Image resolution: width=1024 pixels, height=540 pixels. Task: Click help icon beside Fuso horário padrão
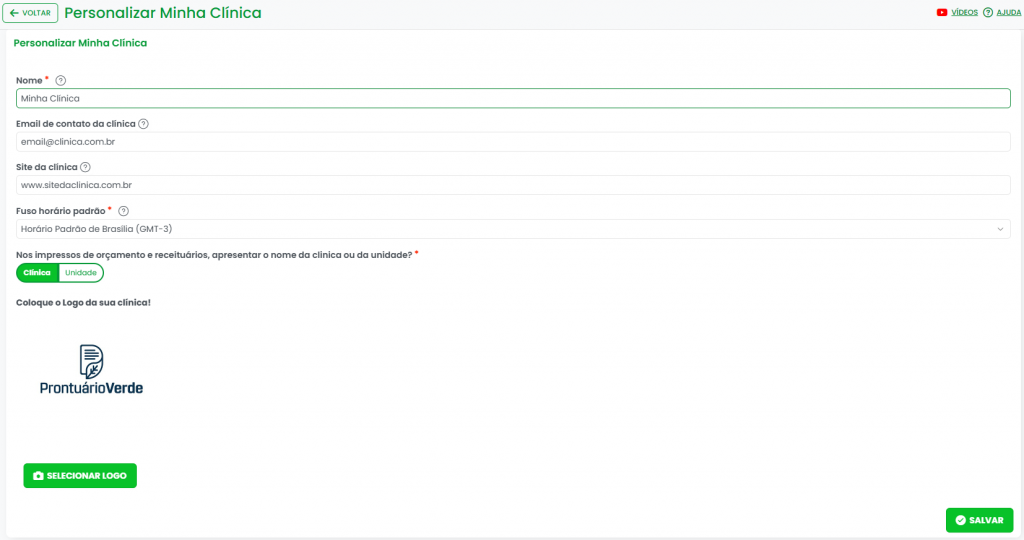tap(124, 211)
